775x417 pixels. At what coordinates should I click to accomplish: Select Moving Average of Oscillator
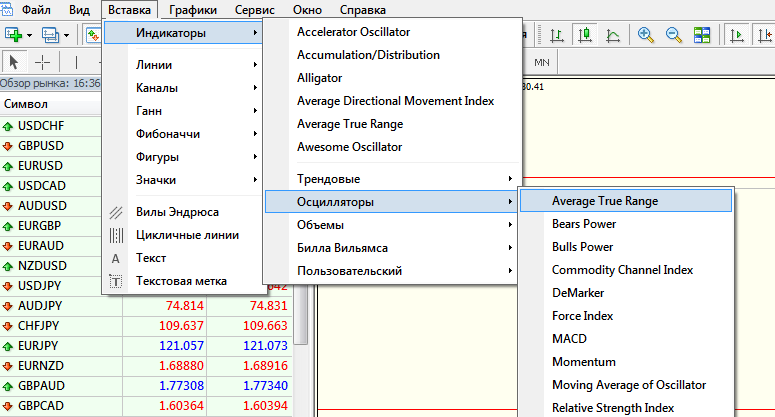pos(629,385)
